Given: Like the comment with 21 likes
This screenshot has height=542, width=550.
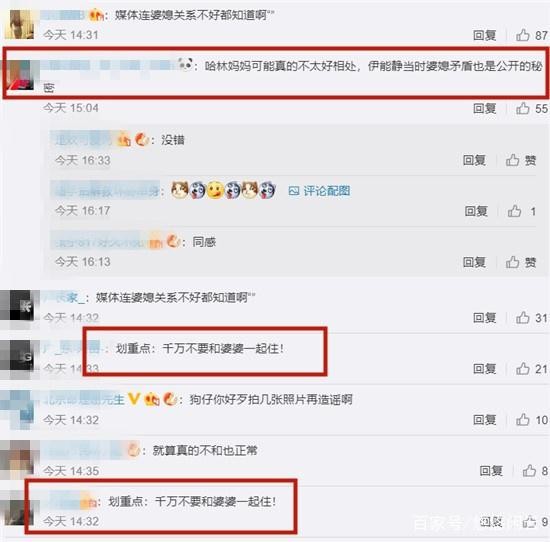Looking at the screenshot, I should point(523,369).
